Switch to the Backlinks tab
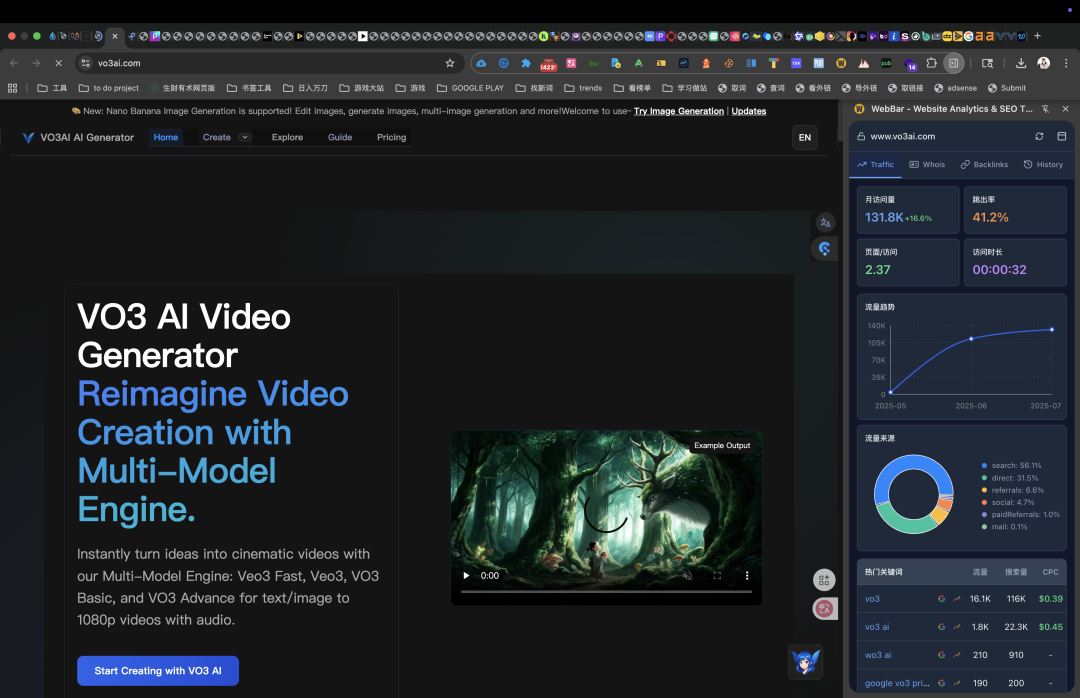 pyautogui.click(x=984, y=165)
